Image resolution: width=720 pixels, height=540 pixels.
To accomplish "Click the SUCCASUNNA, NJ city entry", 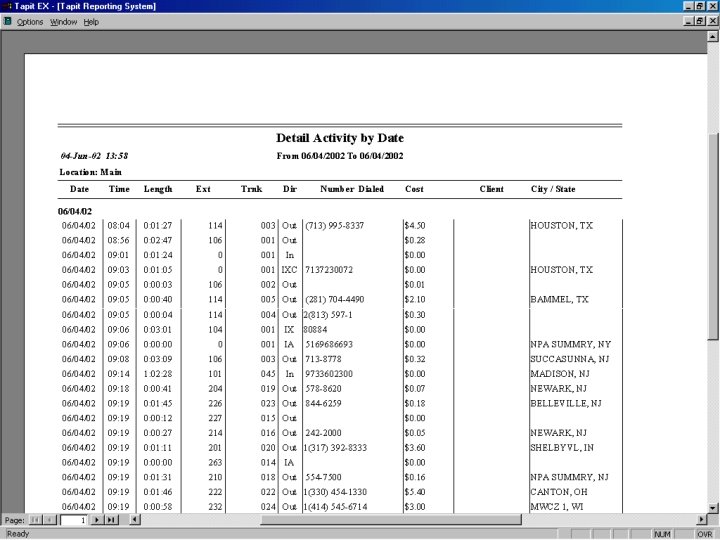I will 569,359.
